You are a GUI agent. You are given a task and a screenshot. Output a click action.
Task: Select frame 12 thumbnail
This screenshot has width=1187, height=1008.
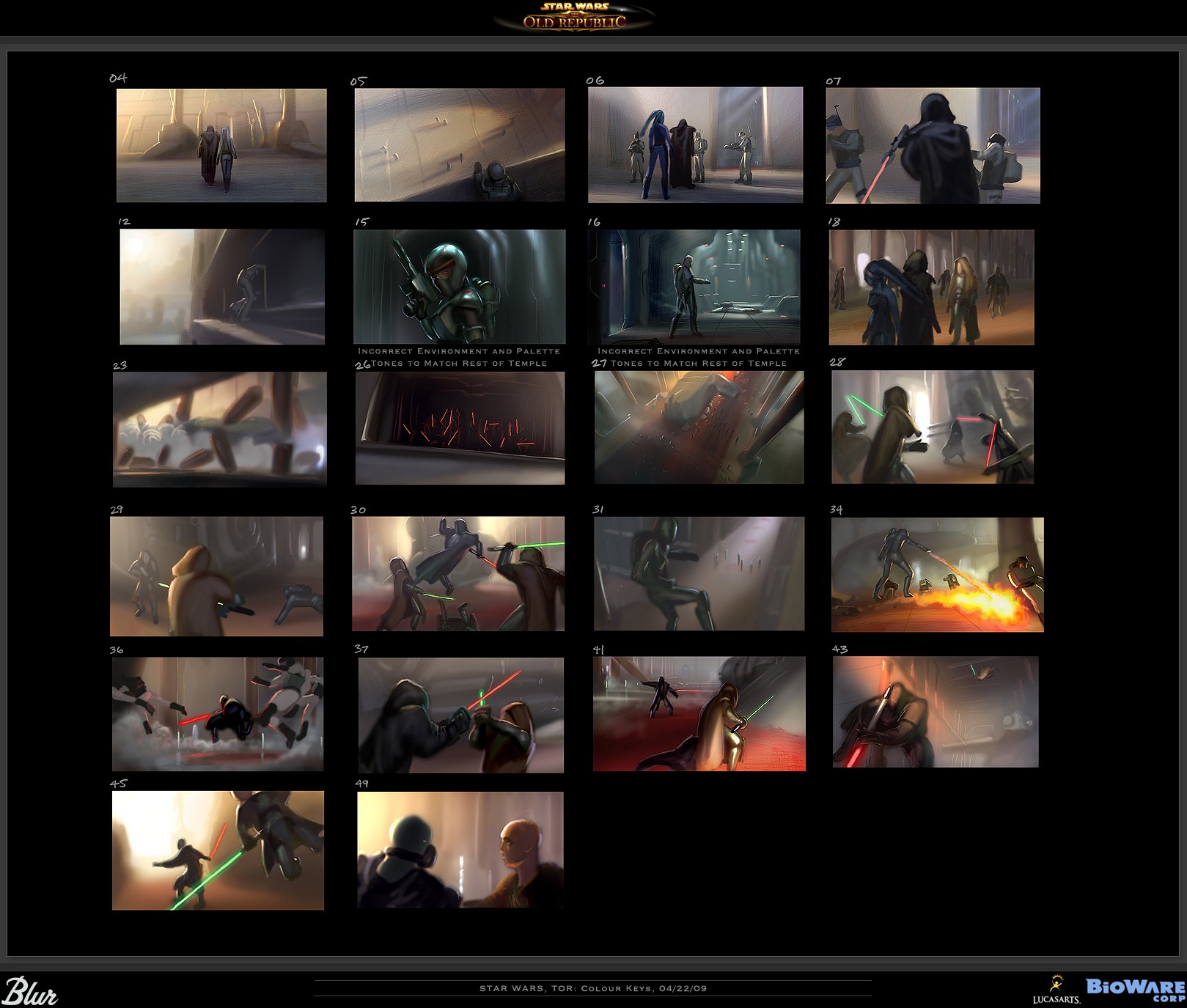(222, 287)
